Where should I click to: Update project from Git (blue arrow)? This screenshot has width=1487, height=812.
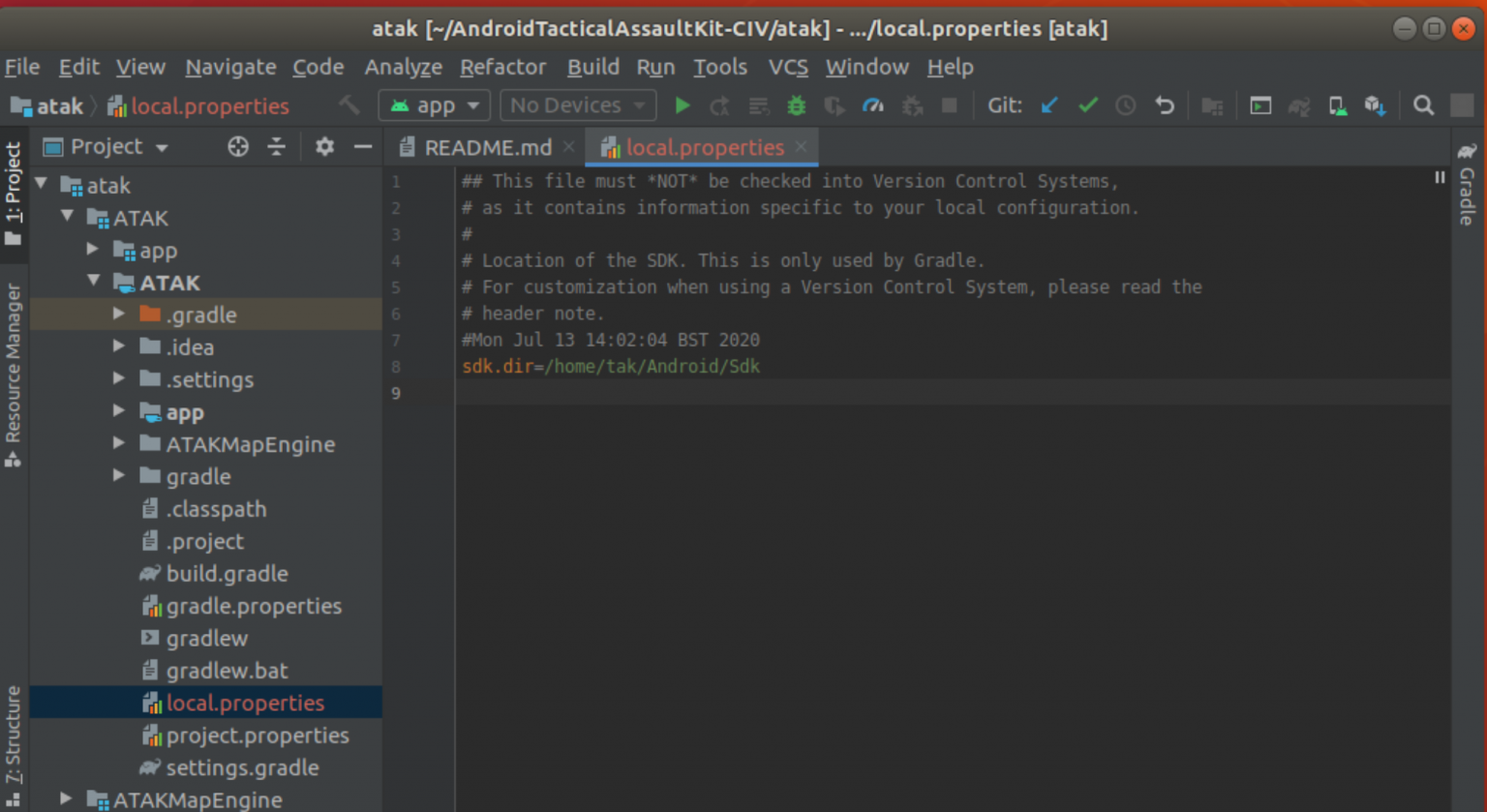(1048, 105)
